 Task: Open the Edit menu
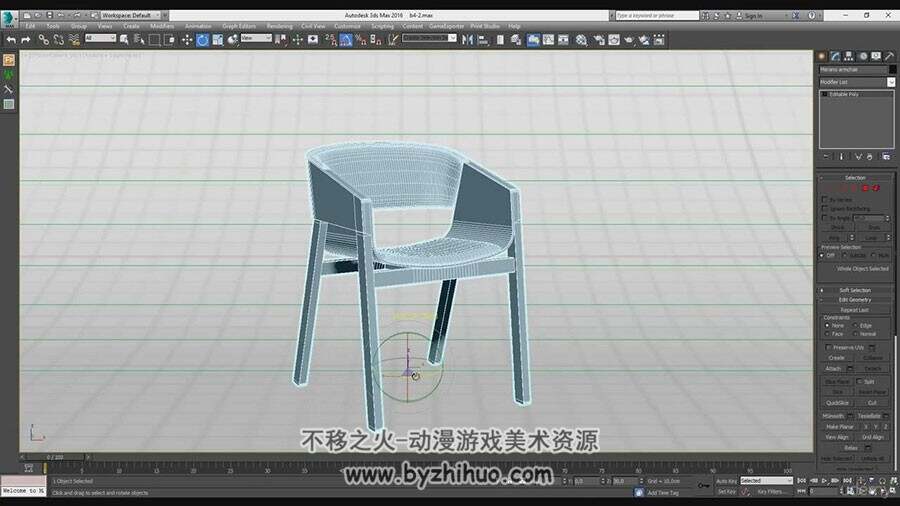click(30, 26)
